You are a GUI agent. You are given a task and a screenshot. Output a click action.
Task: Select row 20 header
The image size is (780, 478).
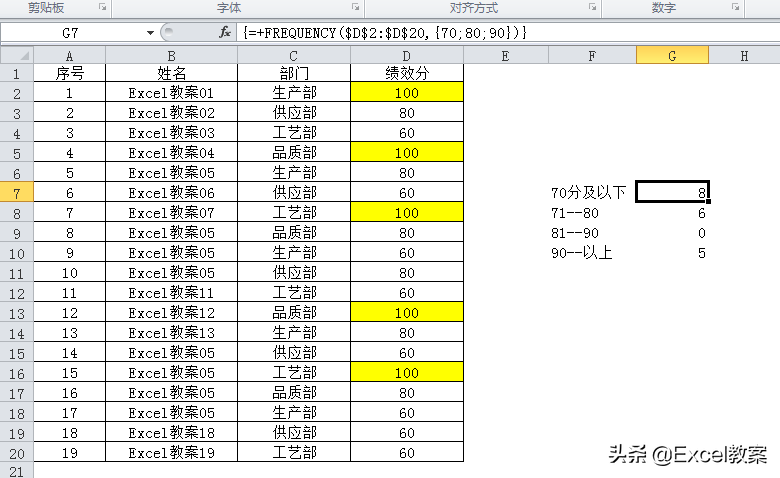click(17, 453)
